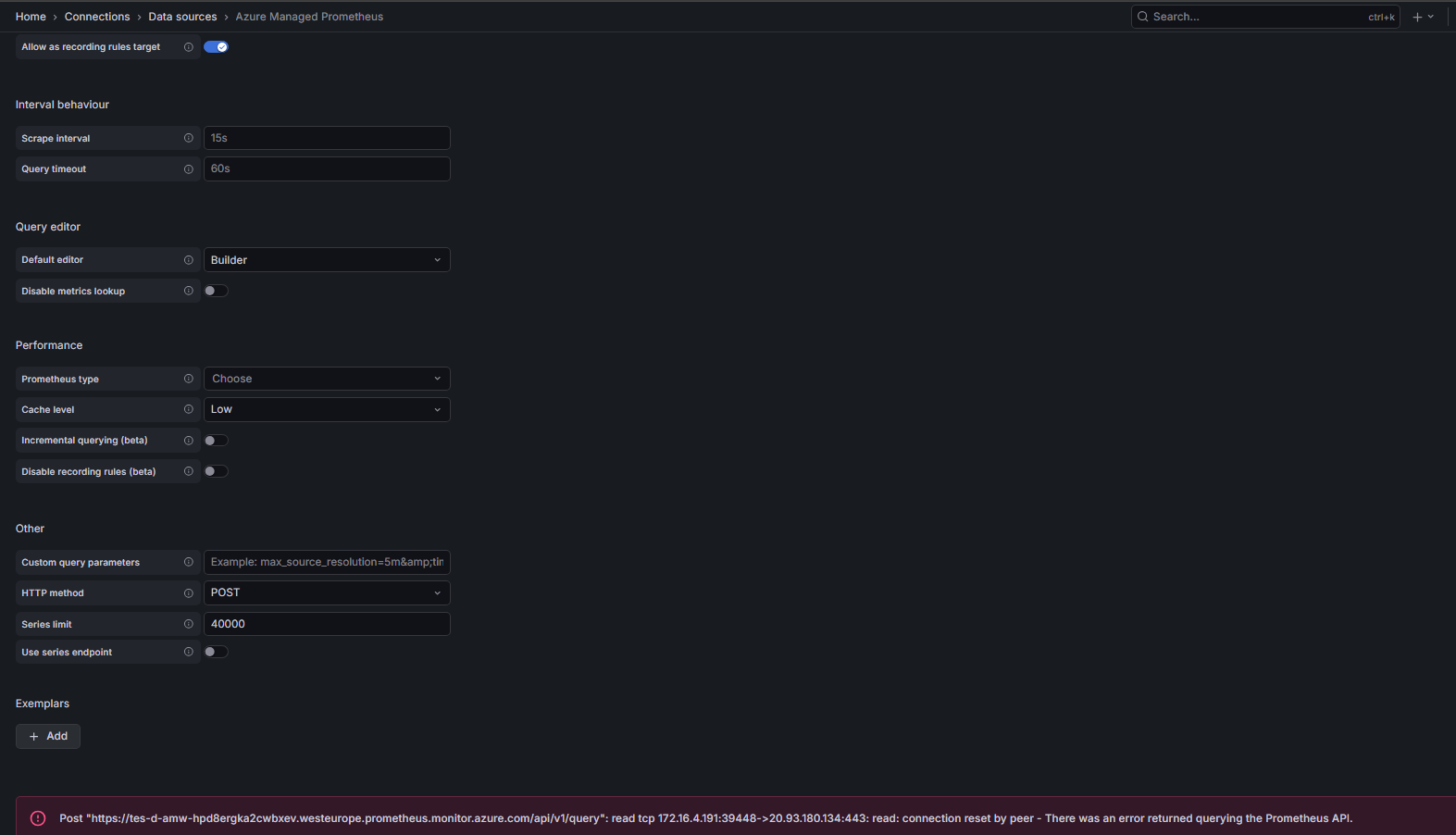Toggle Disable recording rules (beta) switch
Viewport: 1456px width, 835px height.
pyautogui.click(x=216, y=471)
